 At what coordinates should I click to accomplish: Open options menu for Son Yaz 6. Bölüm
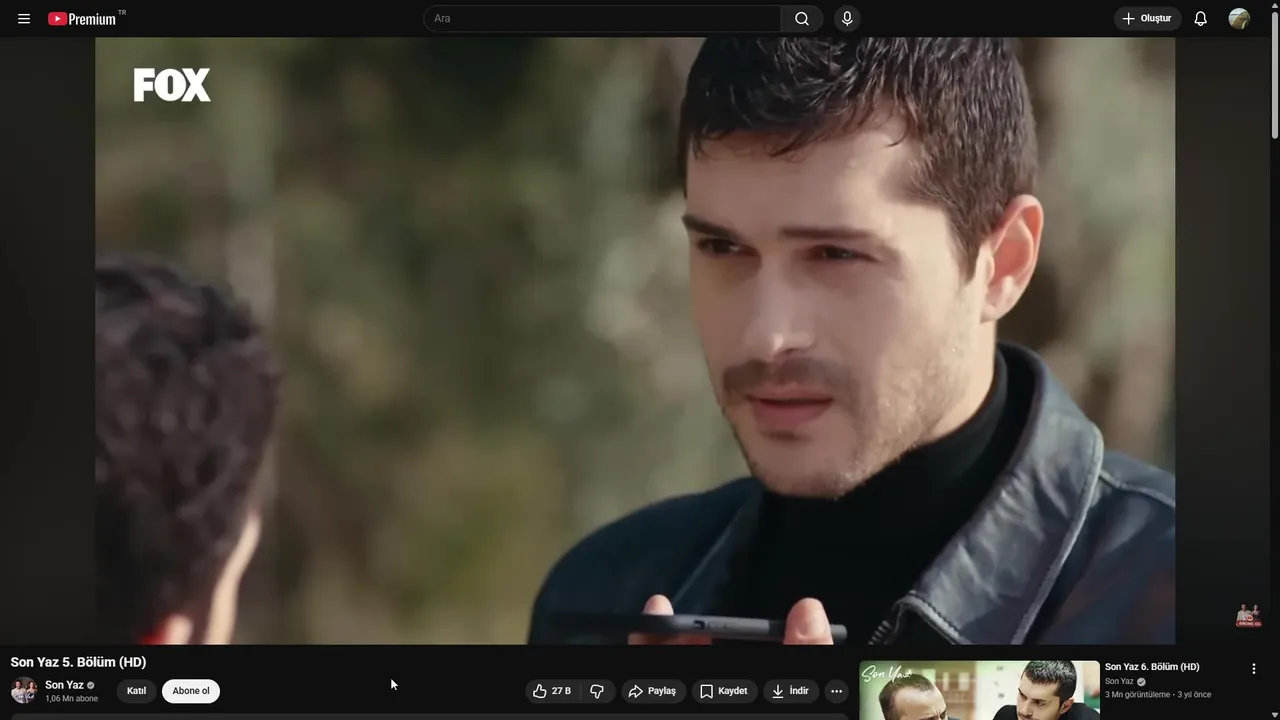point(1254,669)
